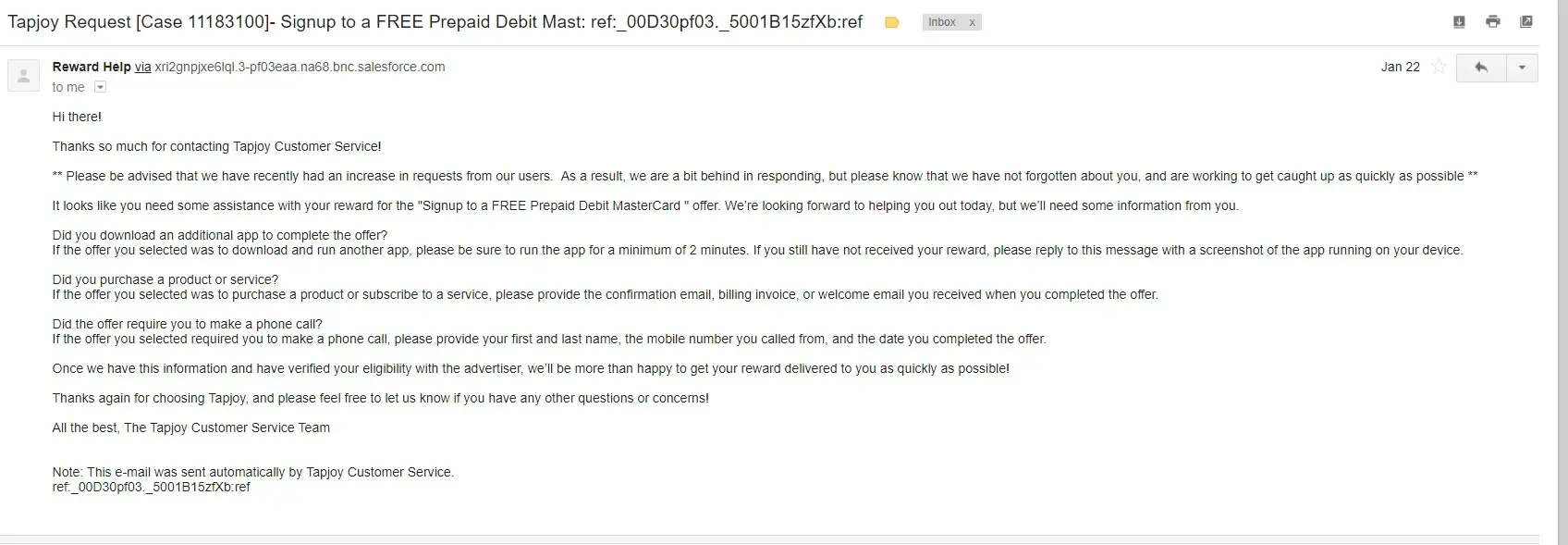Click the reply arrow button

[1481, 68]
